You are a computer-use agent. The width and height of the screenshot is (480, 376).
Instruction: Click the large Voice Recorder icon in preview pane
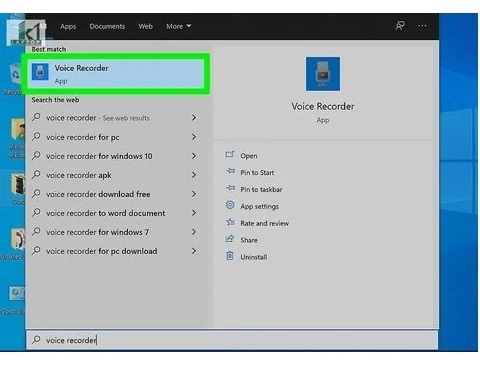click(x=323, y=74)
